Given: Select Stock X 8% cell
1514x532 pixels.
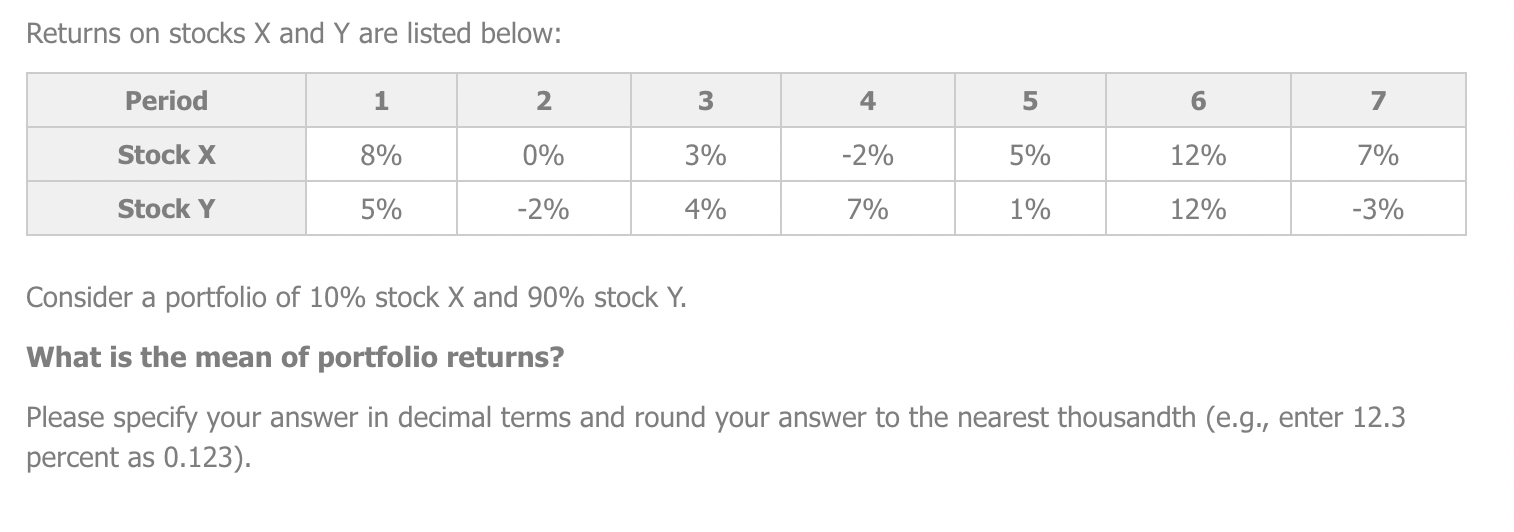Looking at the screenshot, I should (x=381, y=155).
